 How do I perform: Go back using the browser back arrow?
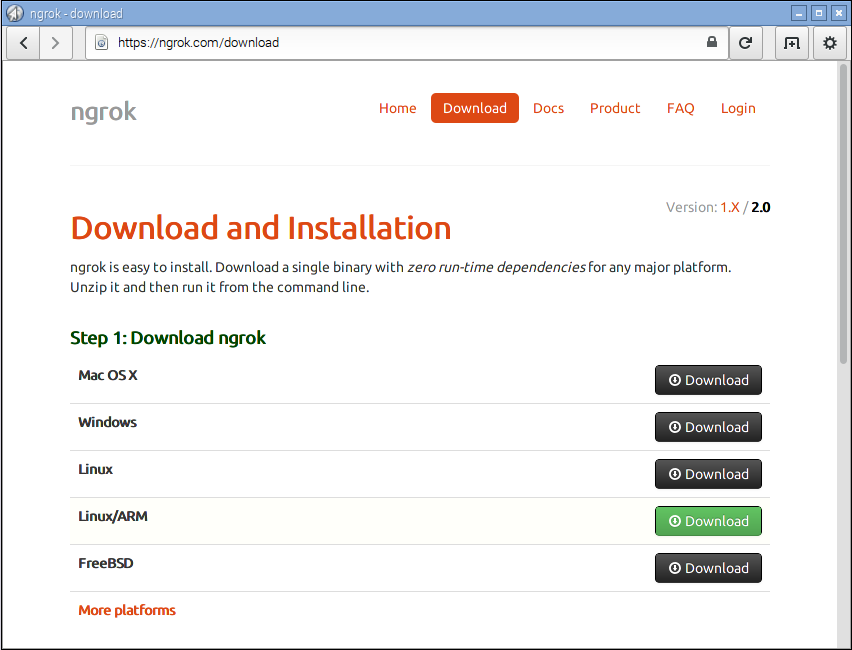(x=23, y=42)
